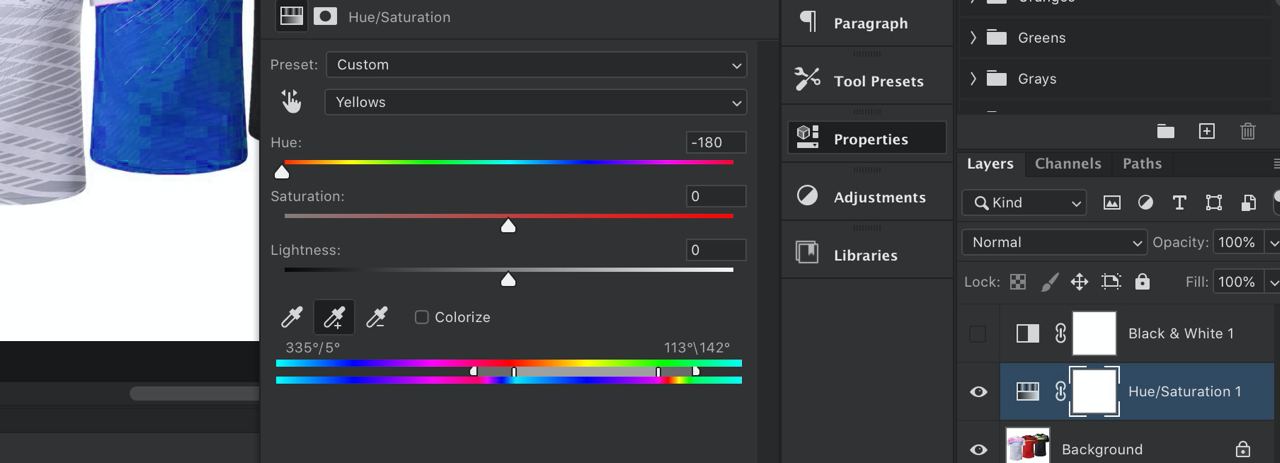Screen dimensions: 1280x463
Task: Show the Black & White 1 layer
Action: [978, 333]
